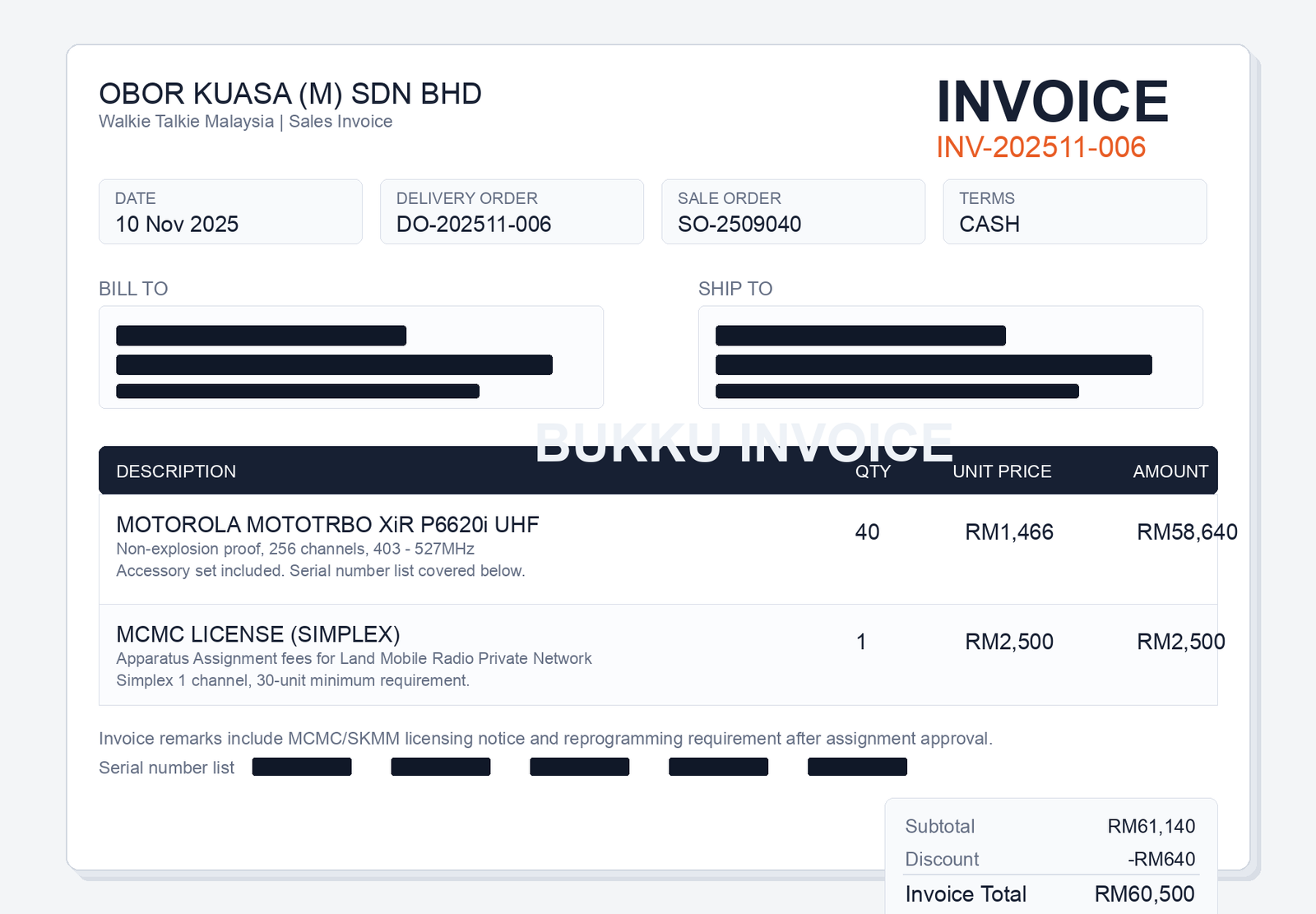Click the DATE field label

135,198
